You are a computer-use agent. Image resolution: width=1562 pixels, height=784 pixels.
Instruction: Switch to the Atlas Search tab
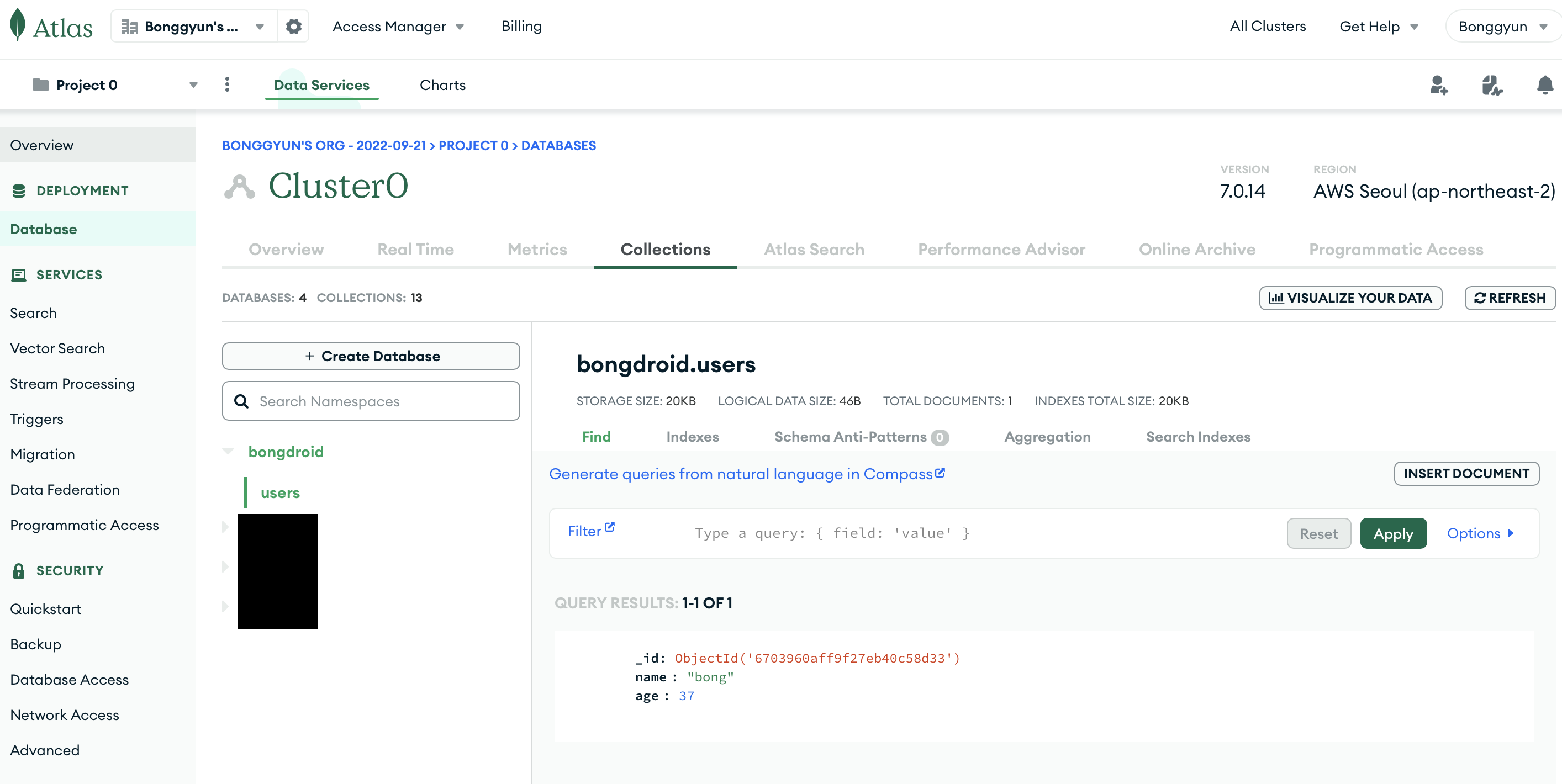point(814,249)
